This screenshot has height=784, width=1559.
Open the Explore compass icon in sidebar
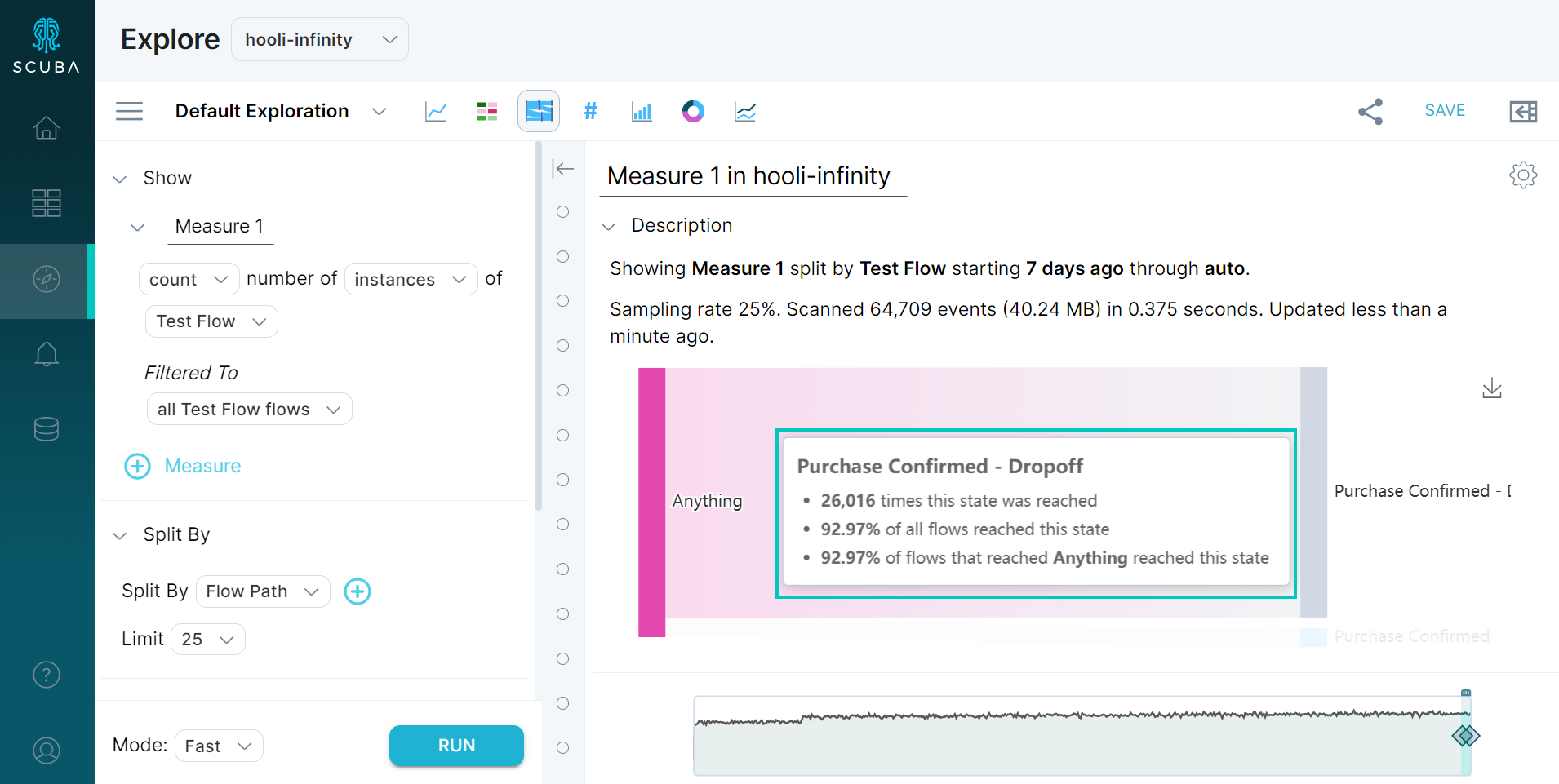[x=47, y=279]
